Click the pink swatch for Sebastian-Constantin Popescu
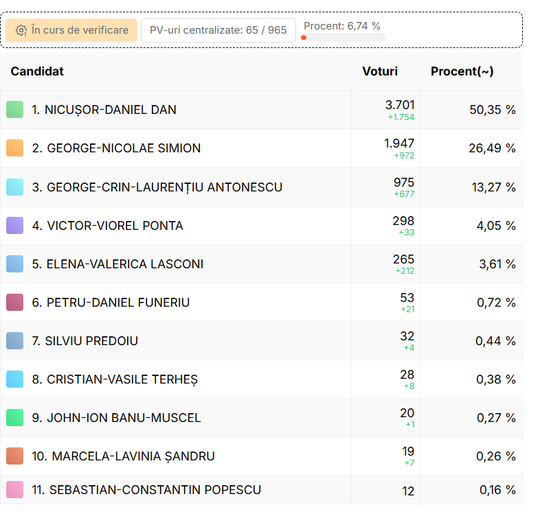 pos(15,489)
